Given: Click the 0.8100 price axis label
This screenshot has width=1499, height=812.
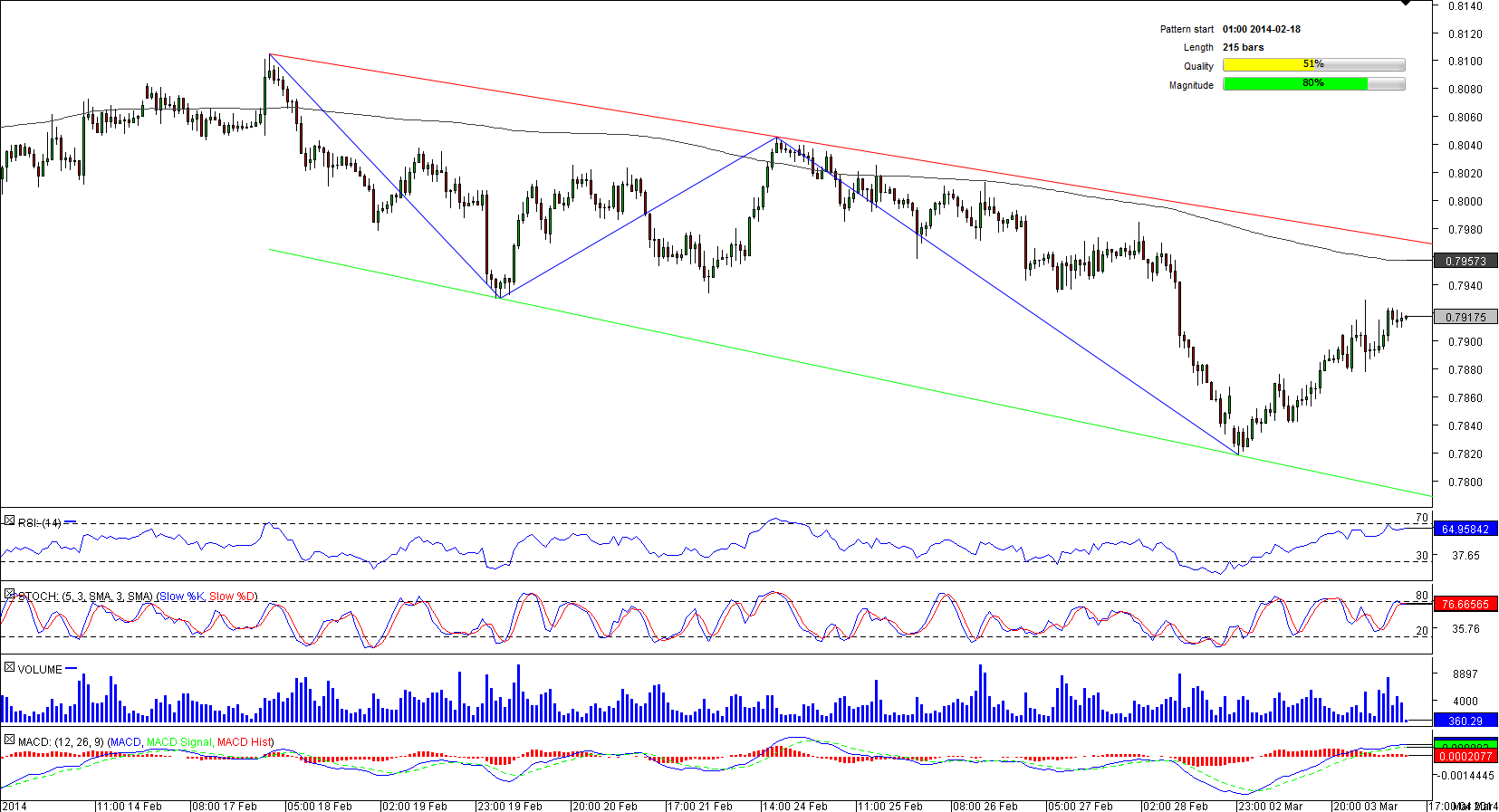Looking at the screenshot, I should (1465, 61).
